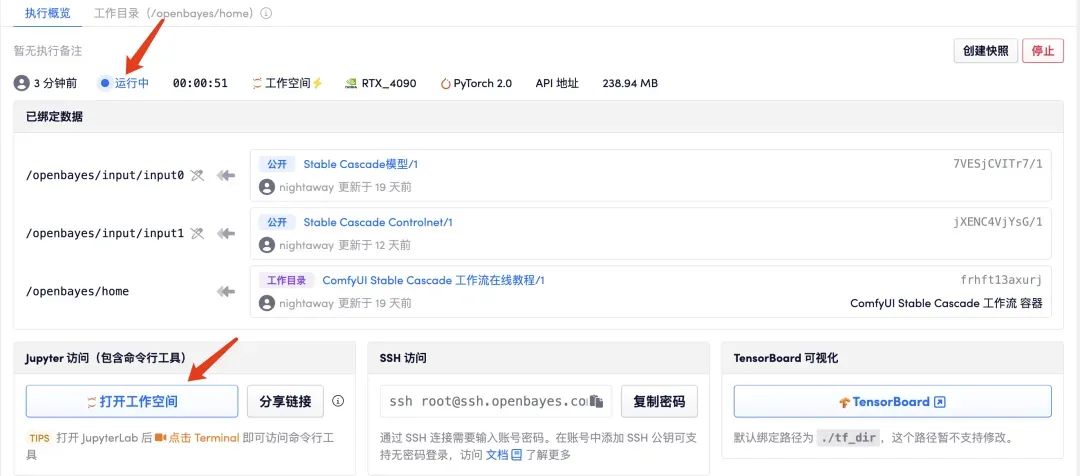
Task: Click the 分享链接 button
Action: pyautogui.click(x=285, y=401)
